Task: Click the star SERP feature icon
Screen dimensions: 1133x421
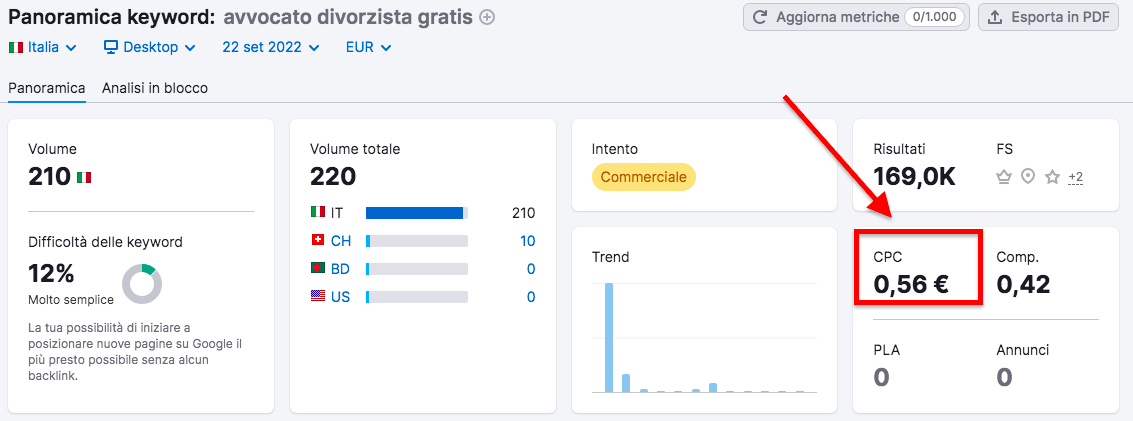Action: (x=1052, y=177)
